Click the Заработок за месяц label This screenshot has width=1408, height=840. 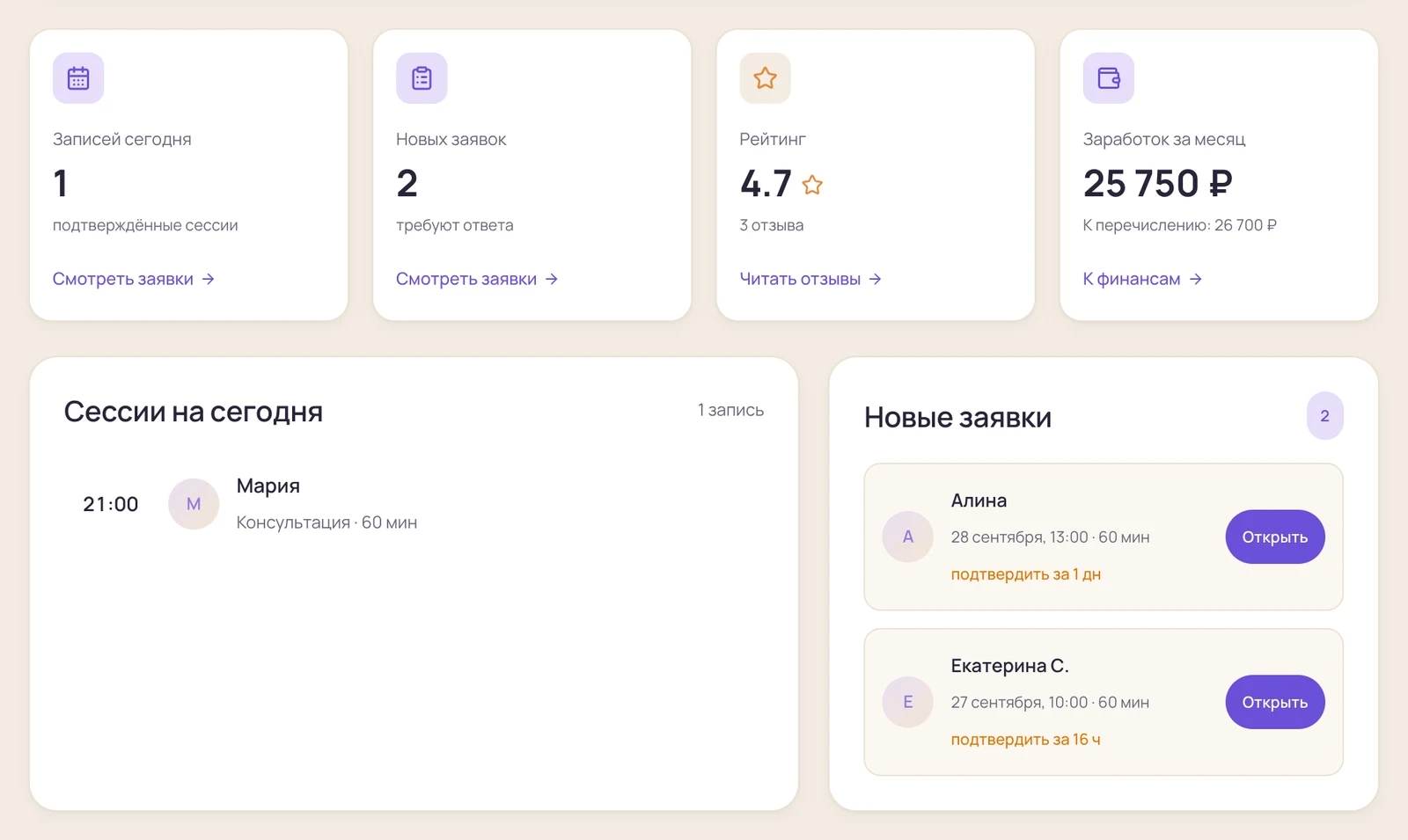[1164, 139]
